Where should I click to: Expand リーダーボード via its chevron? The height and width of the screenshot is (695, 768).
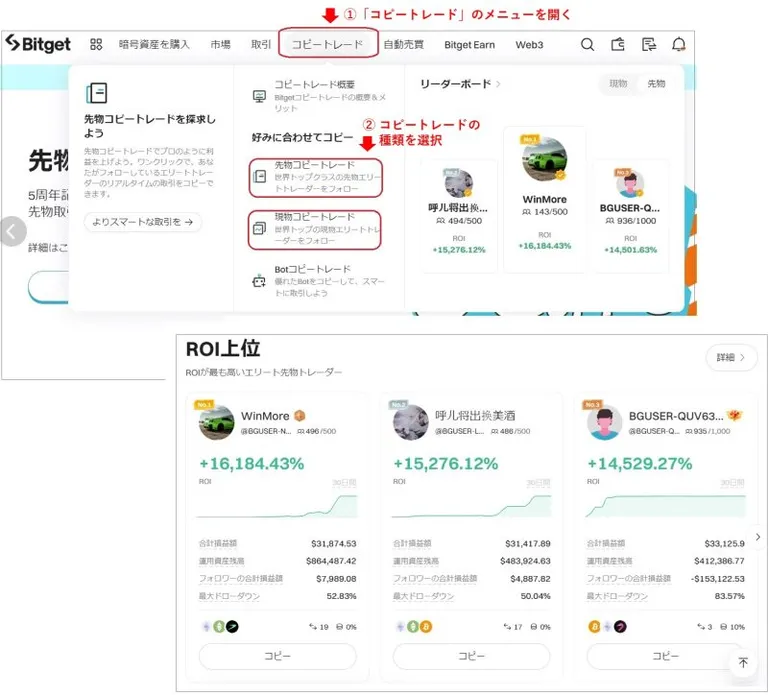point(499,84)
